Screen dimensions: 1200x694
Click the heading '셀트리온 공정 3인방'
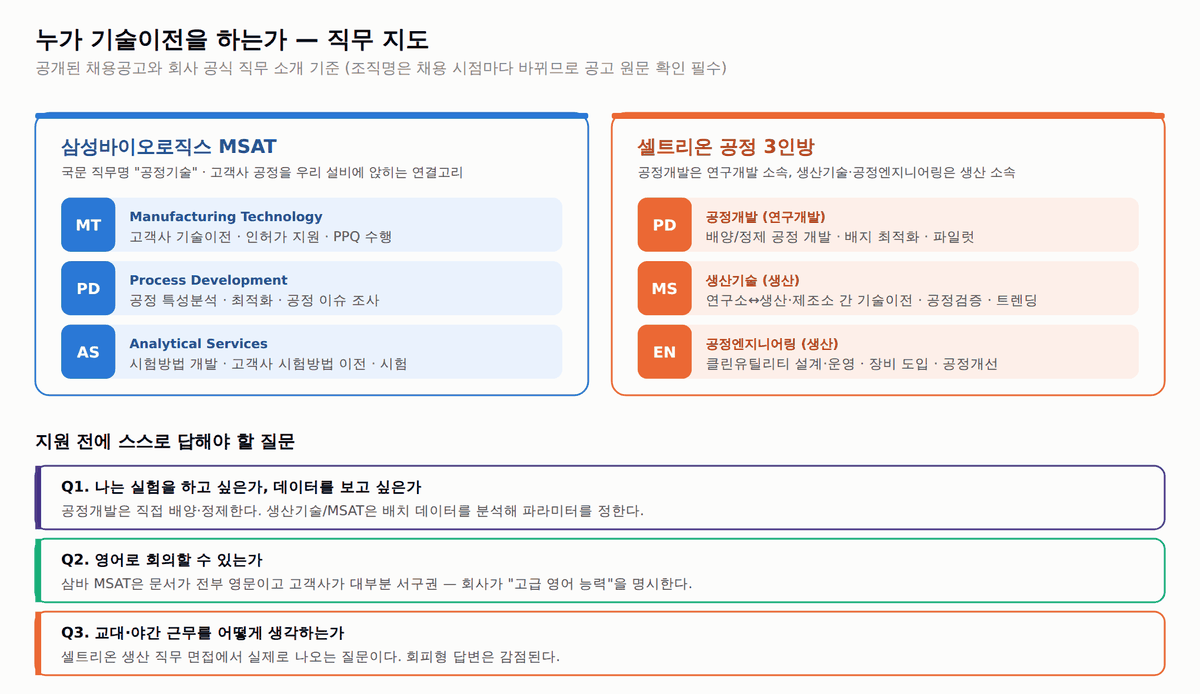[727, 146]
